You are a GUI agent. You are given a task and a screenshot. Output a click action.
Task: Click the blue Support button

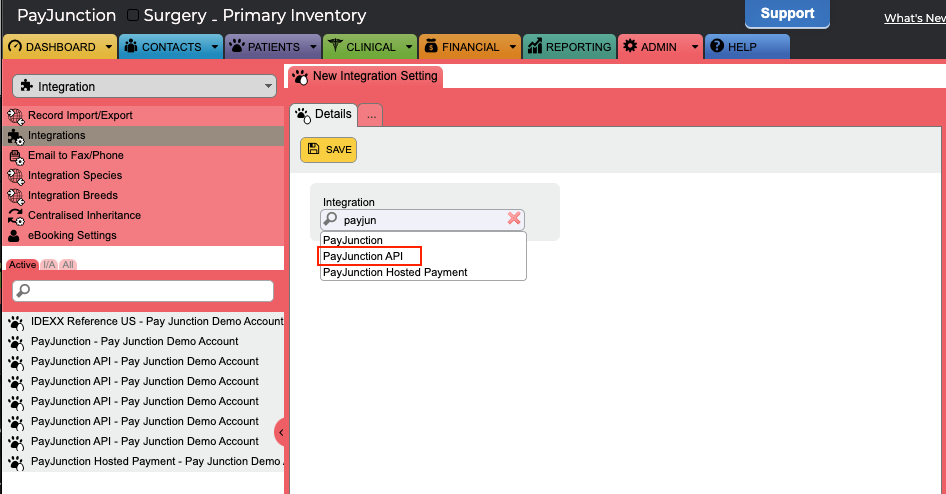coord(787,13)
